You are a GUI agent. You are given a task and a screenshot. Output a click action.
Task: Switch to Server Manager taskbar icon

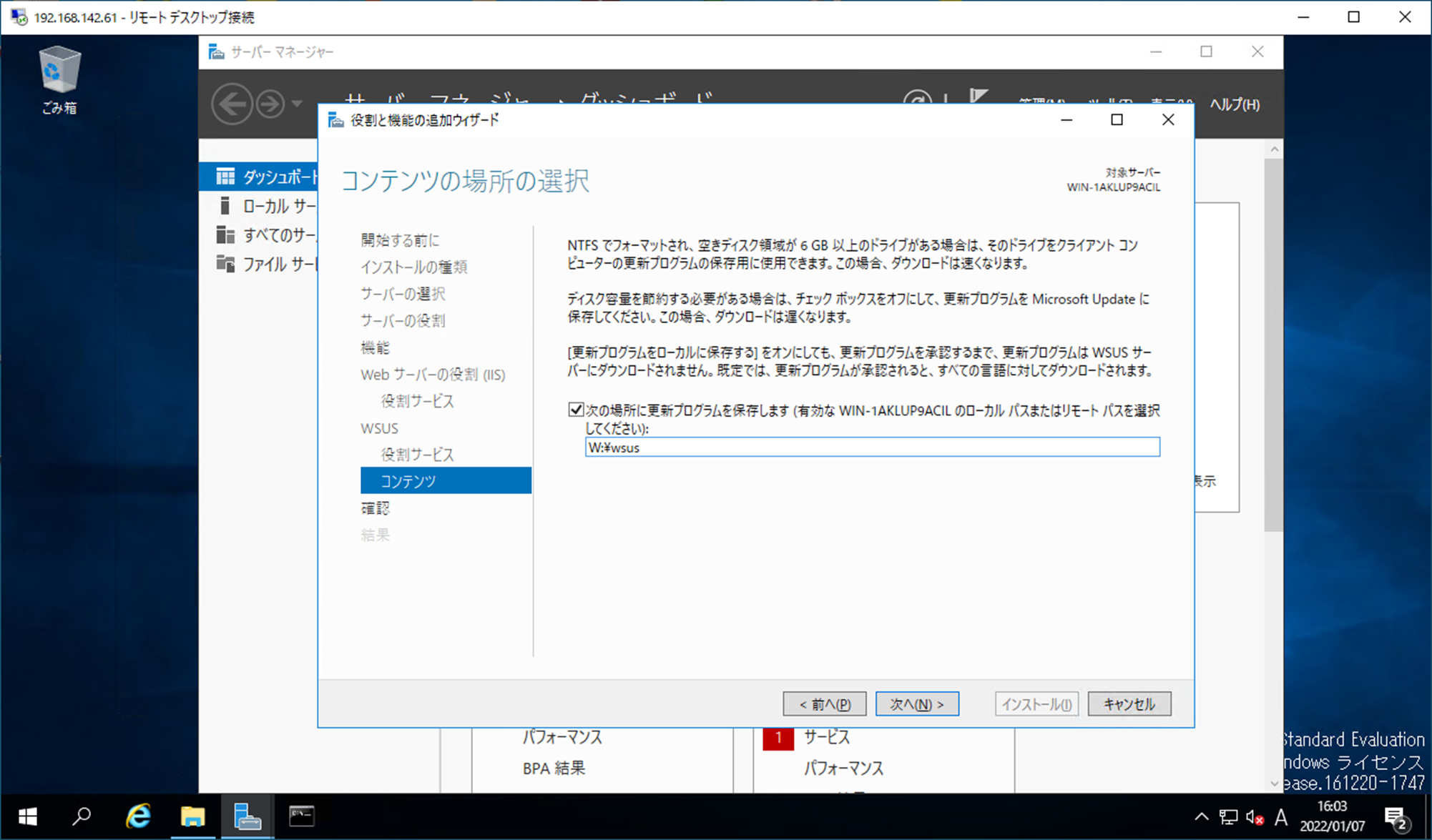pos(247,816)
